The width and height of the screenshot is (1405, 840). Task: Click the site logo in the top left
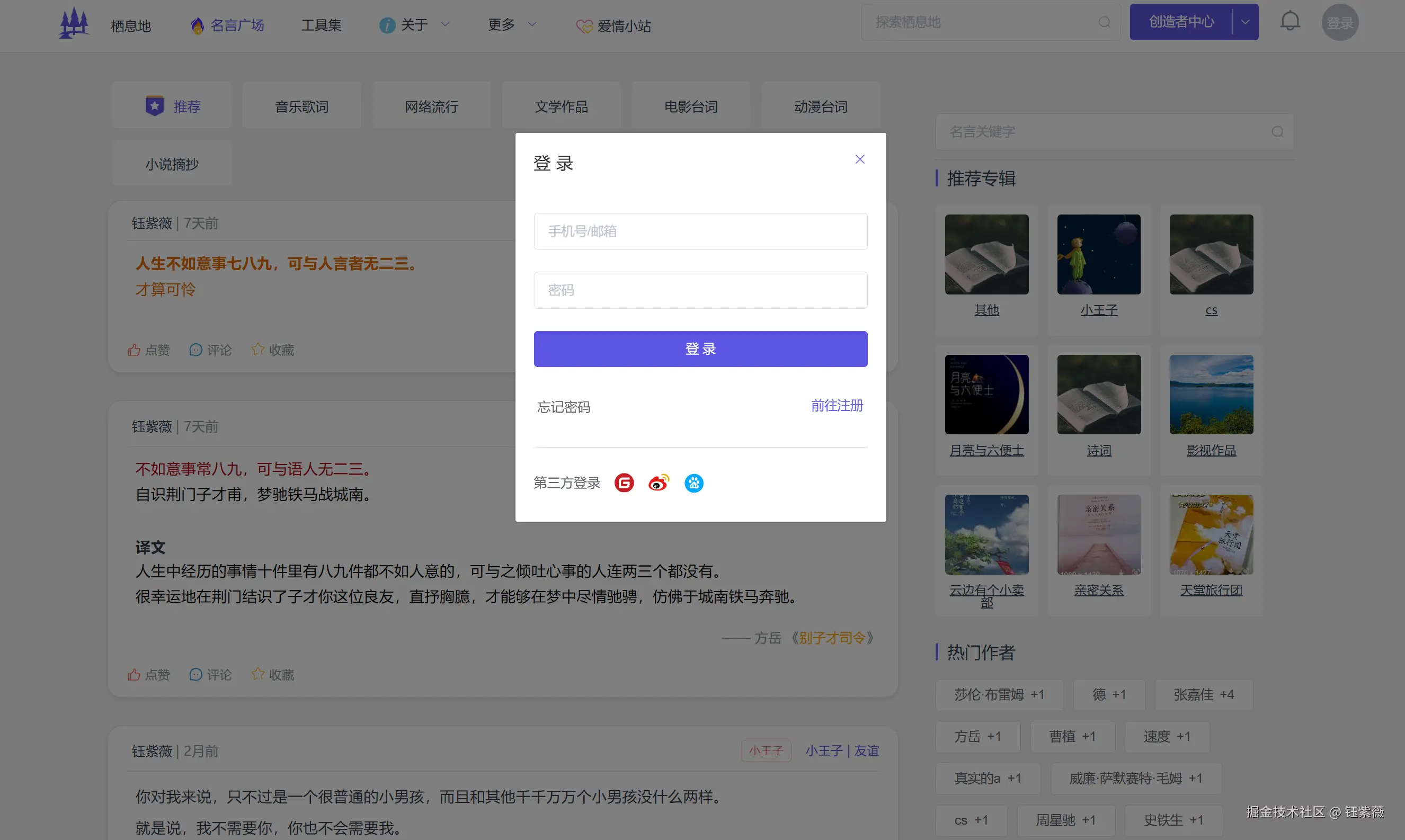73,23
